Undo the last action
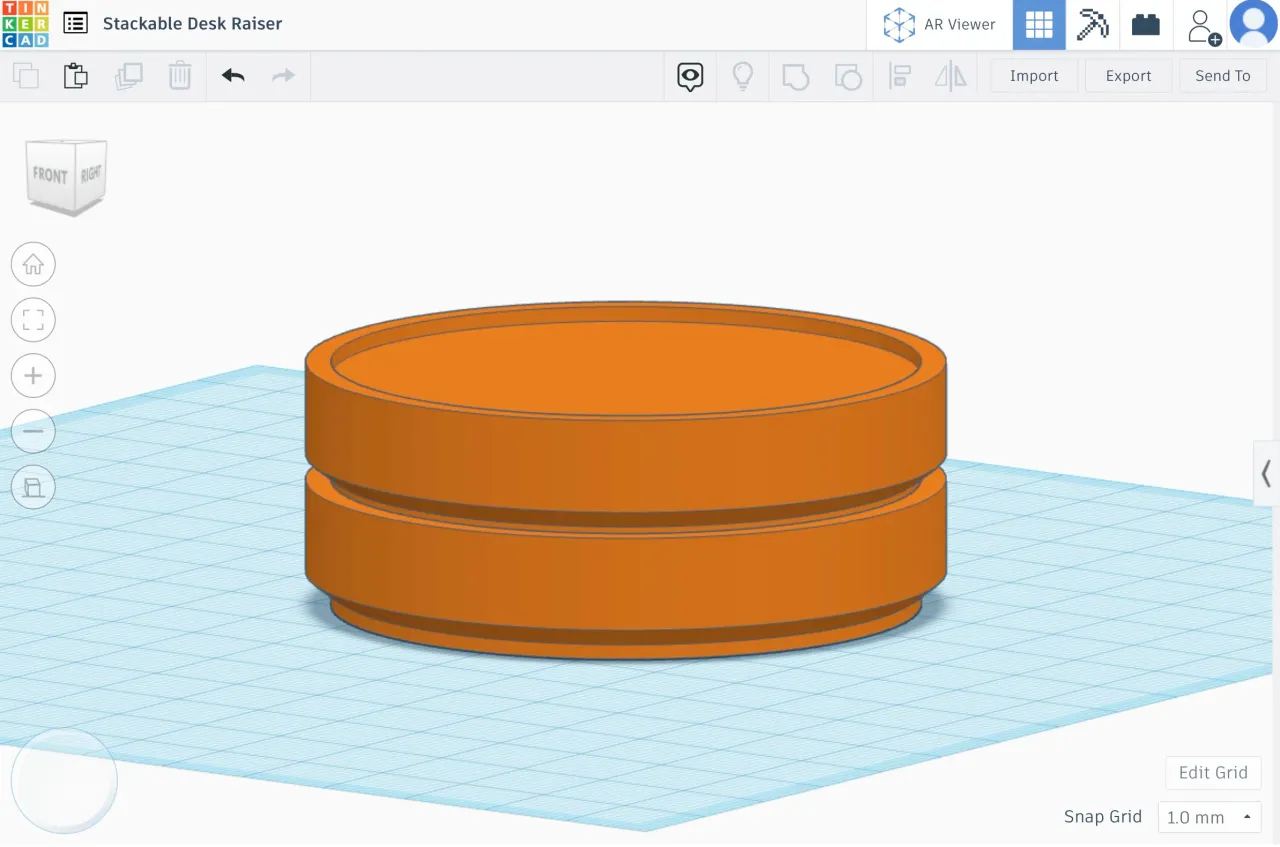Viewport: 1280px width, 847px height. coord(233,76)
